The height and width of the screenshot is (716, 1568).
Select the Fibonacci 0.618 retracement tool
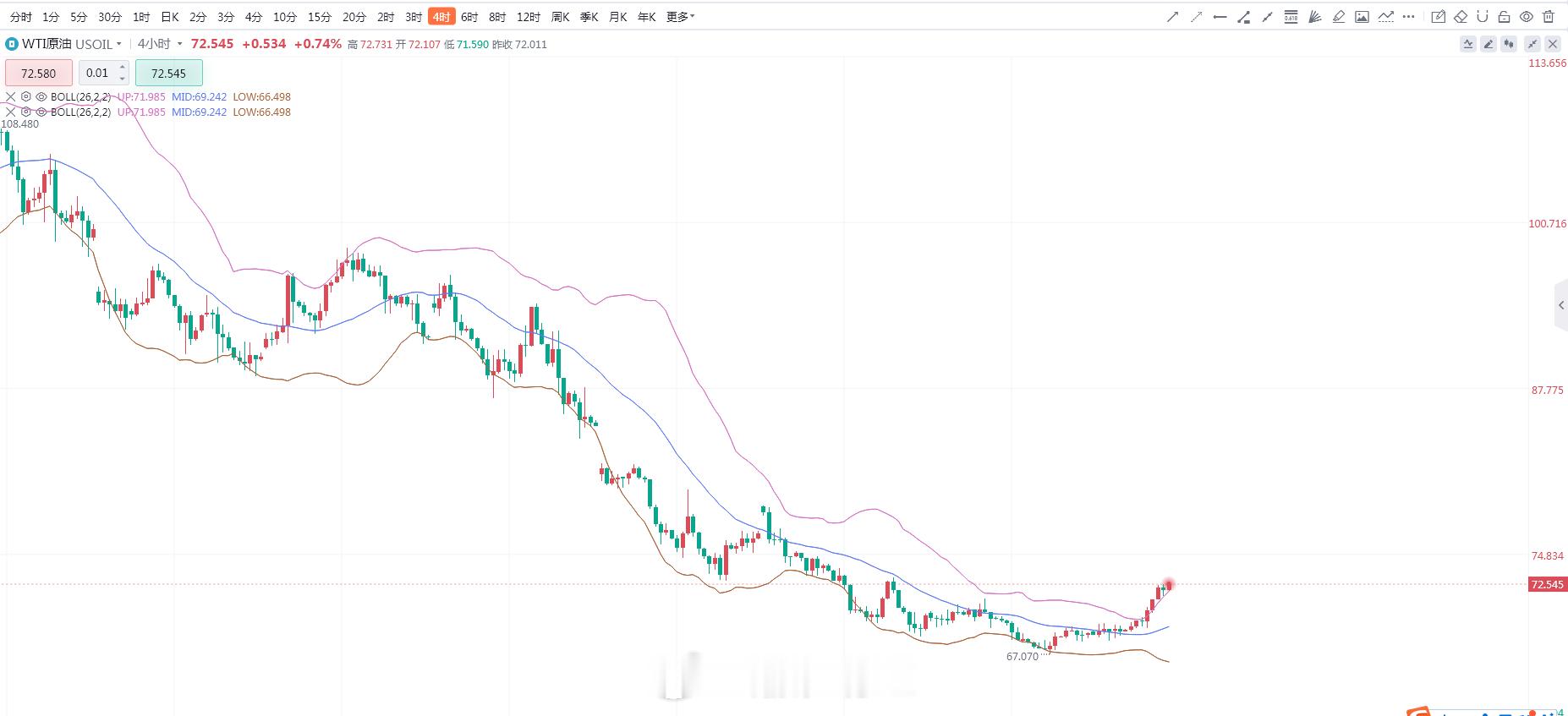pos(1291,17)
